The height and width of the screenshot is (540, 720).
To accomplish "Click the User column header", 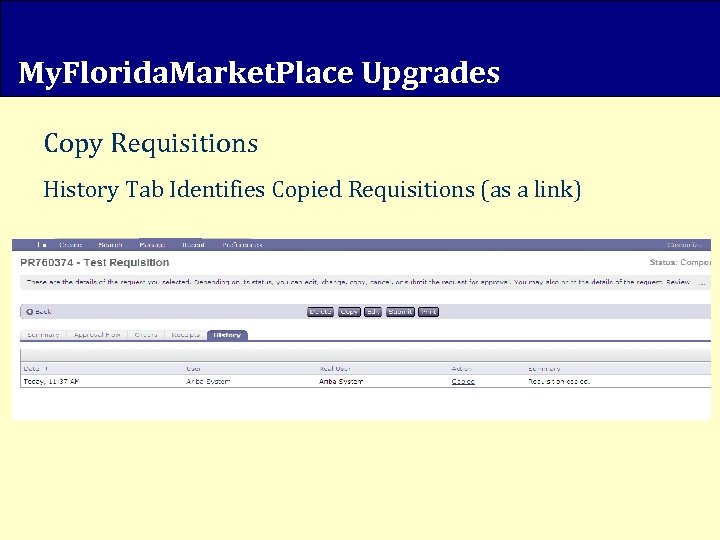I will point(193,368).
